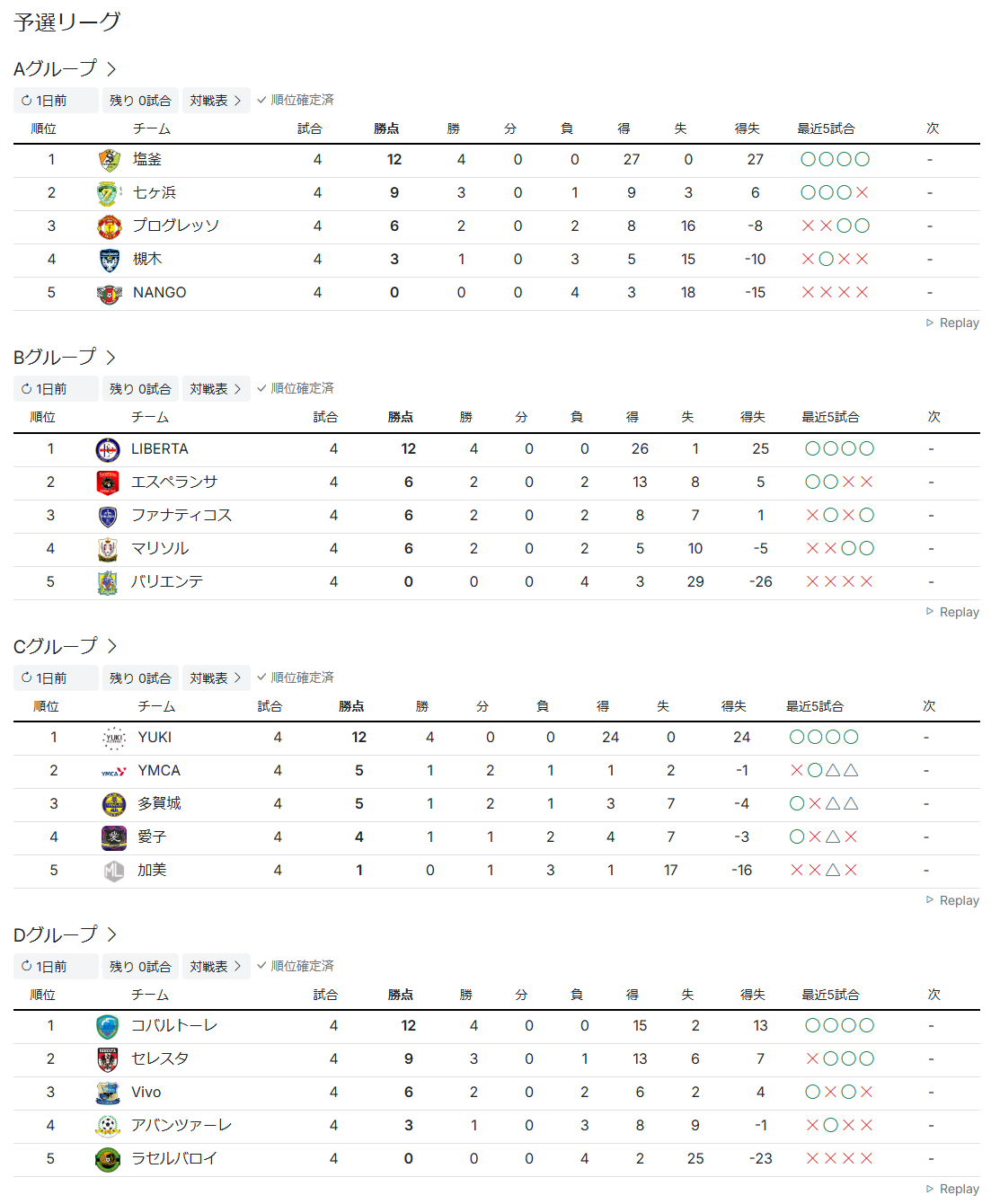Click the プログレッソ team crest icon

point(109,226)
